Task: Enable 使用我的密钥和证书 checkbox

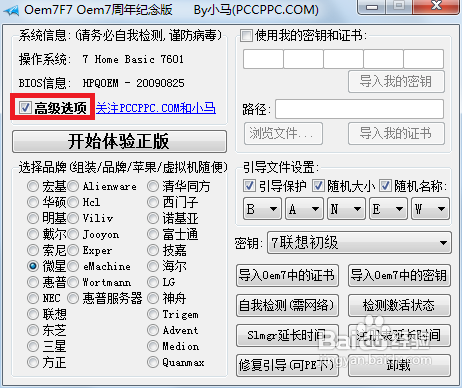Action: (x=246, y=35)
